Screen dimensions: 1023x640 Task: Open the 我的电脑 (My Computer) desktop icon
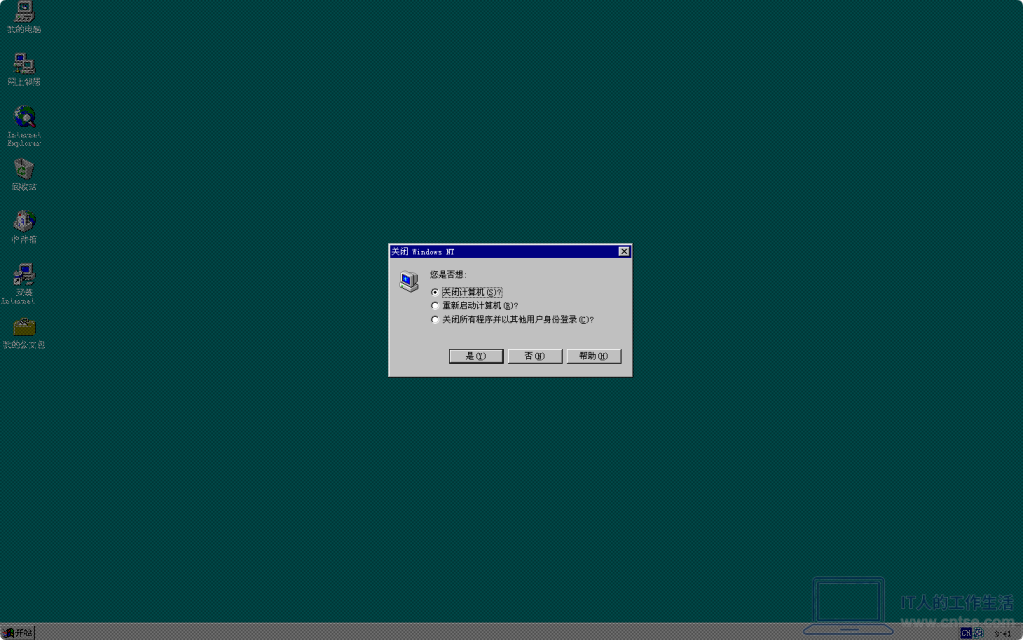(x=24, y=16)
